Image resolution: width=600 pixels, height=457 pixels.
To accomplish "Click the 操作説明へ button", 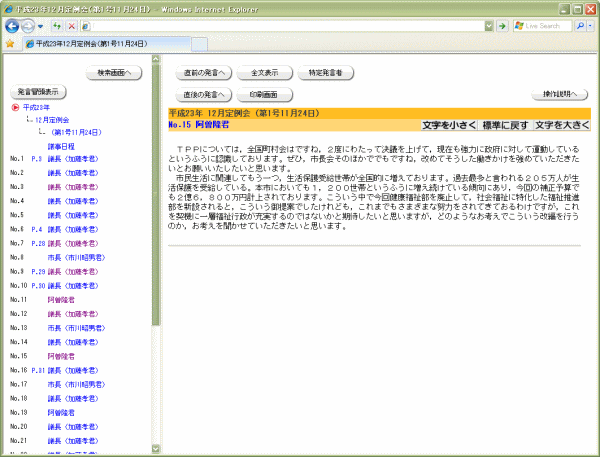I will tap(560, 94).
